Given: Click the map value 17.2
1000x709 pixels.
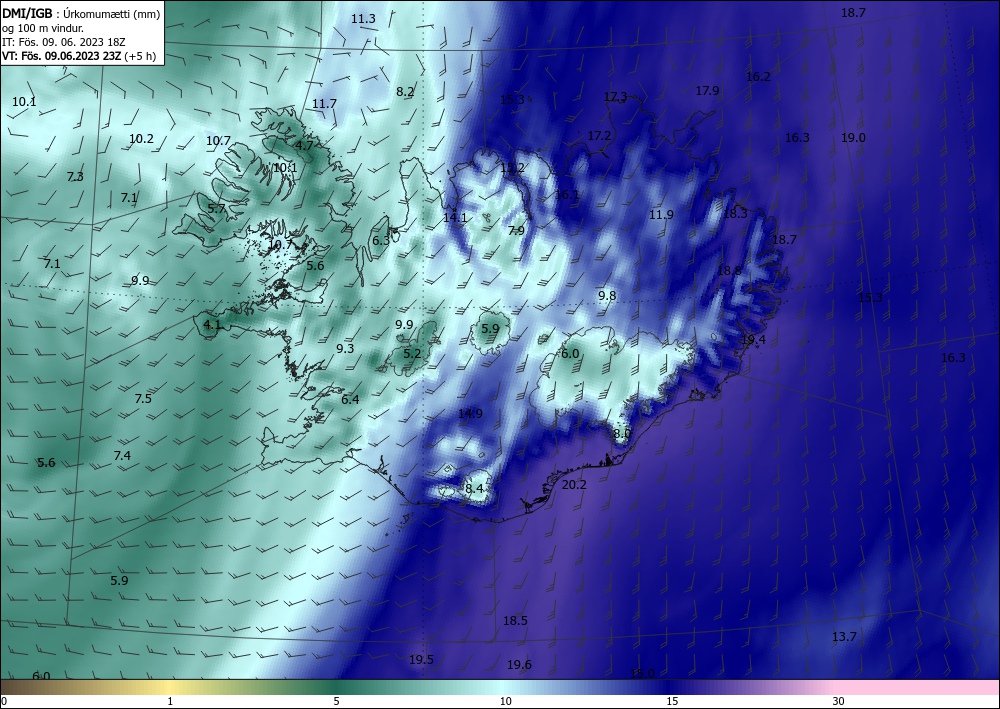Looking at the screenshot, I should (x=599, y=135).
